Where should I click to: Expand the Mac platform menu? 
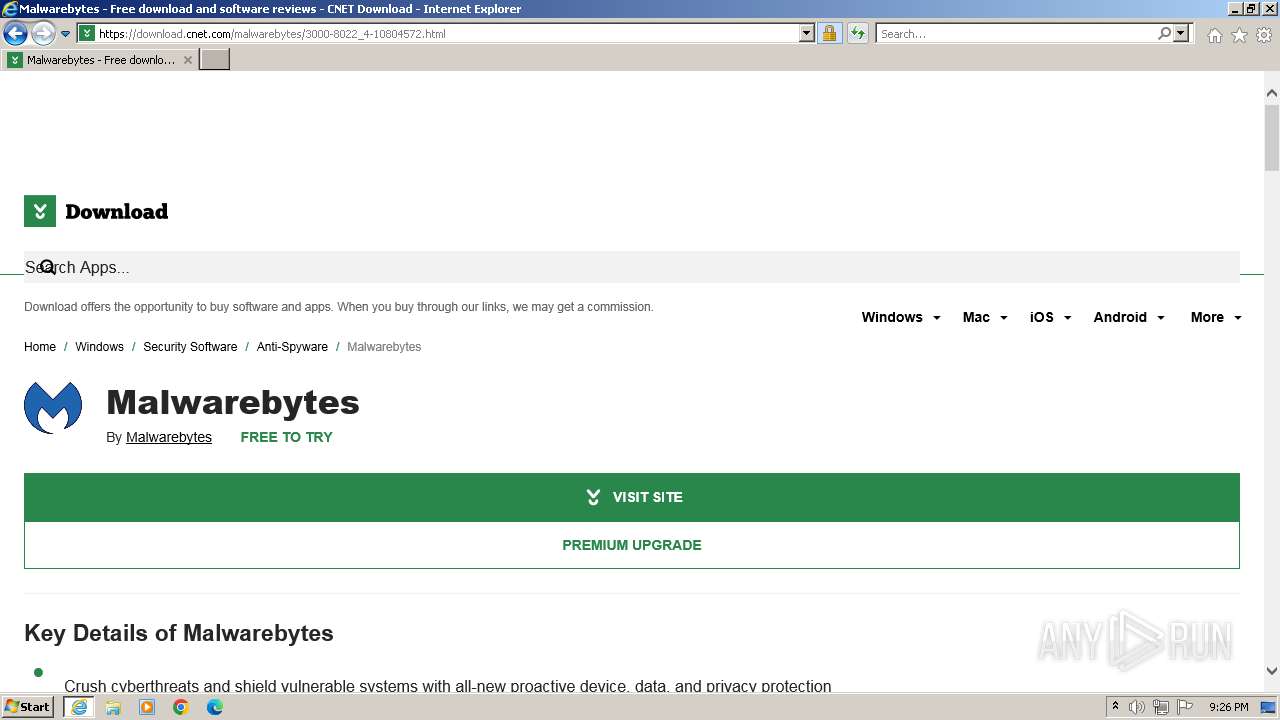tap(984, 317)
